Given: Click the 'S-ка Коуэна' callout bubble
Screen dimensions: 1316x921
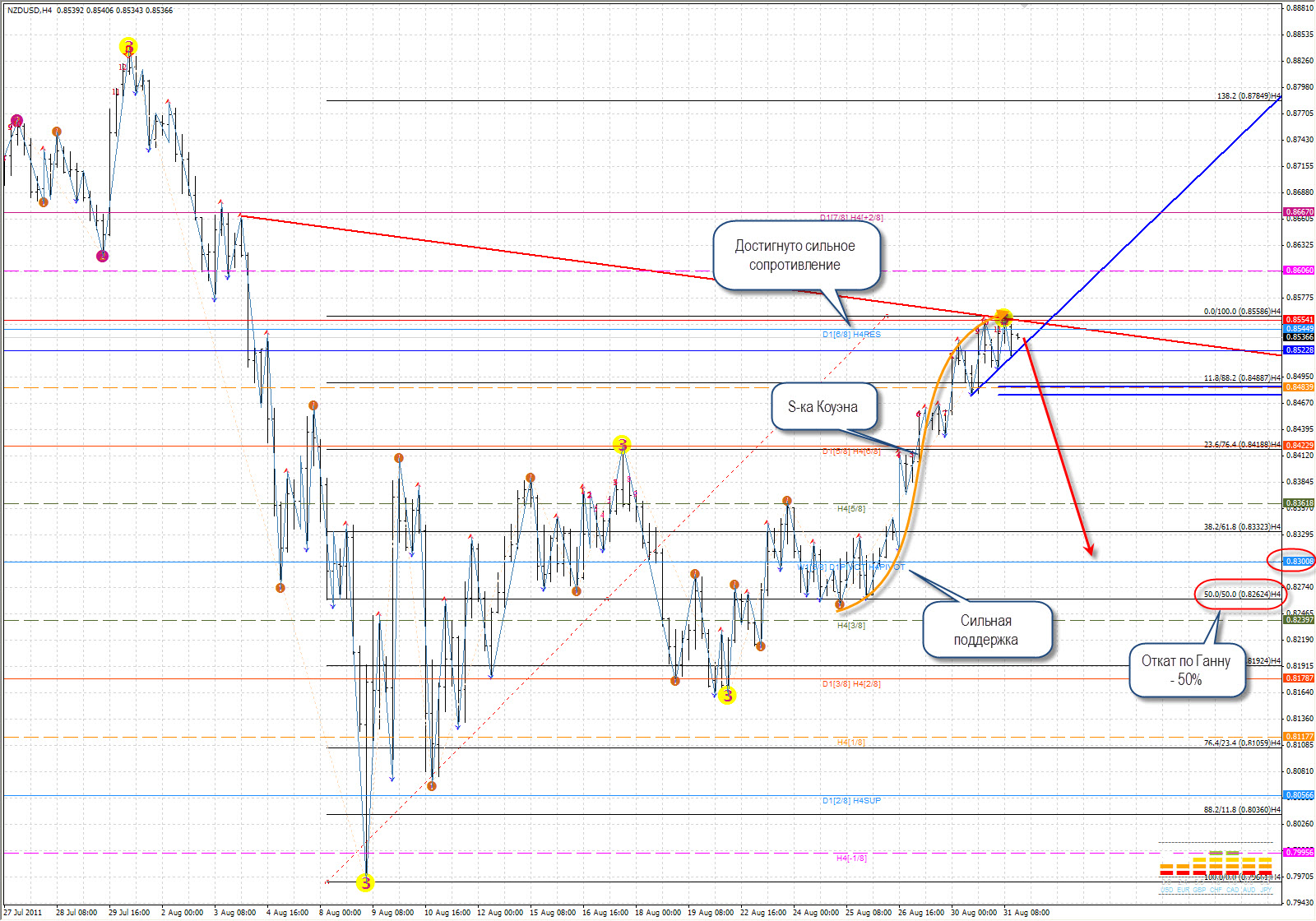Looking at the screenshot, I should click(822, 407).
